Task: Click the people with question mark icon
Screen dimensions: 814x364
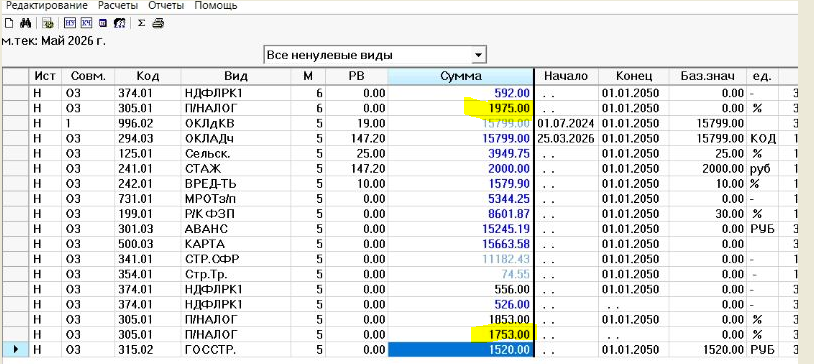Action: [x=119, y=23]
